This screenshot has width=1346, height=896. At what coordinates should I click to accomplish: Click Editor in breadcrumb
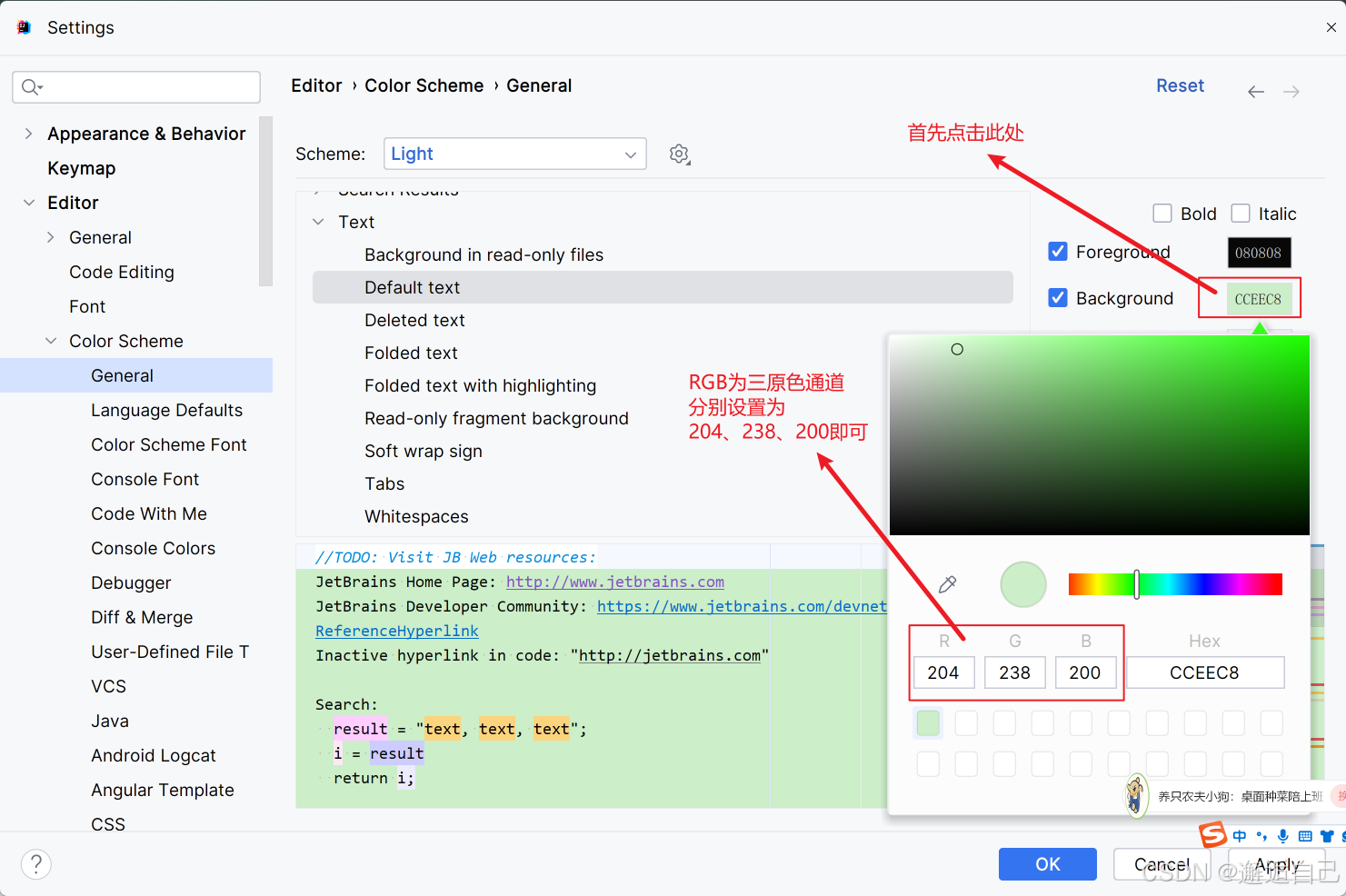click(x=316, y=85)
